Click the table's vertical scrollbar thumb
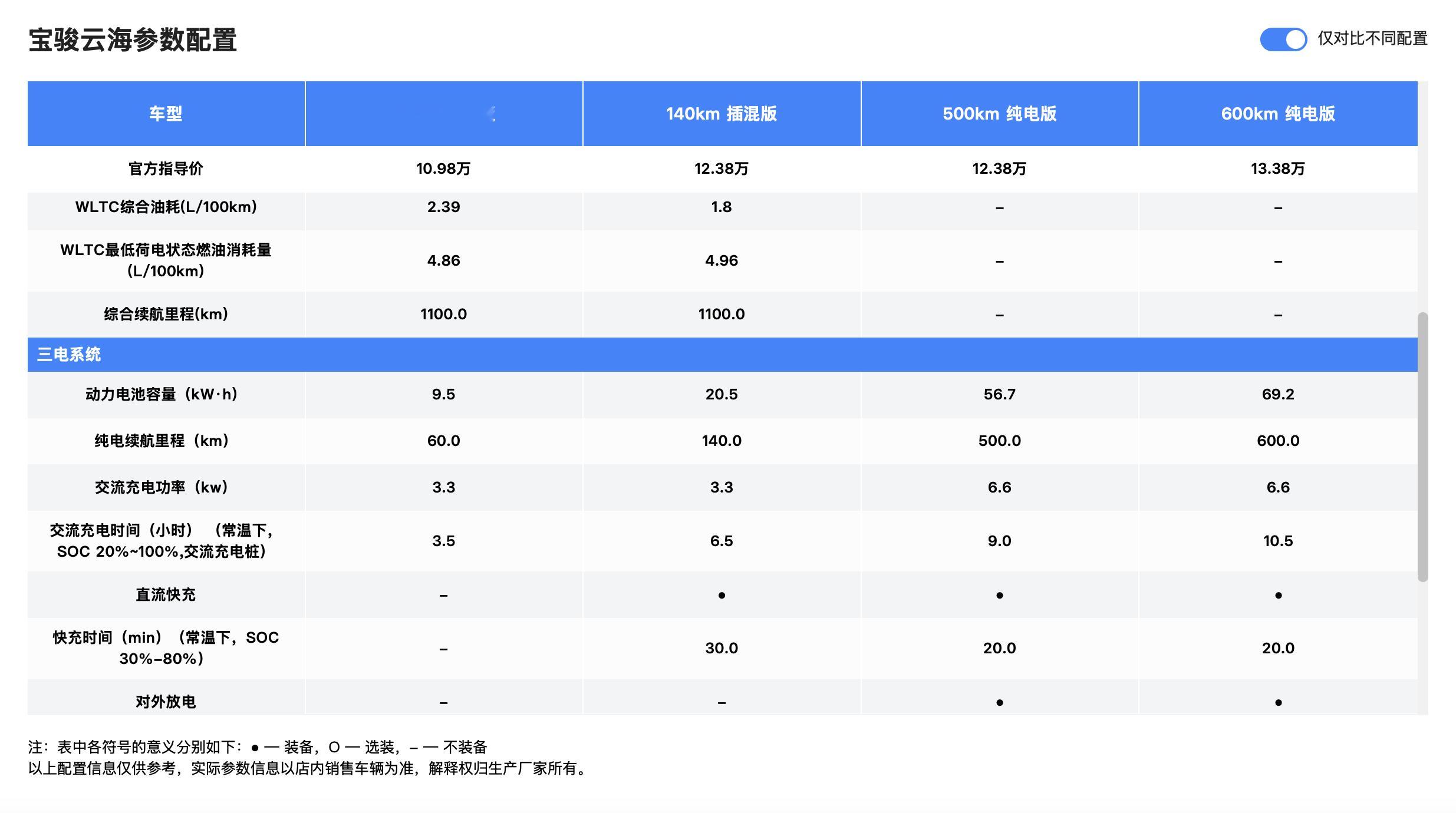 point(1423,447)
